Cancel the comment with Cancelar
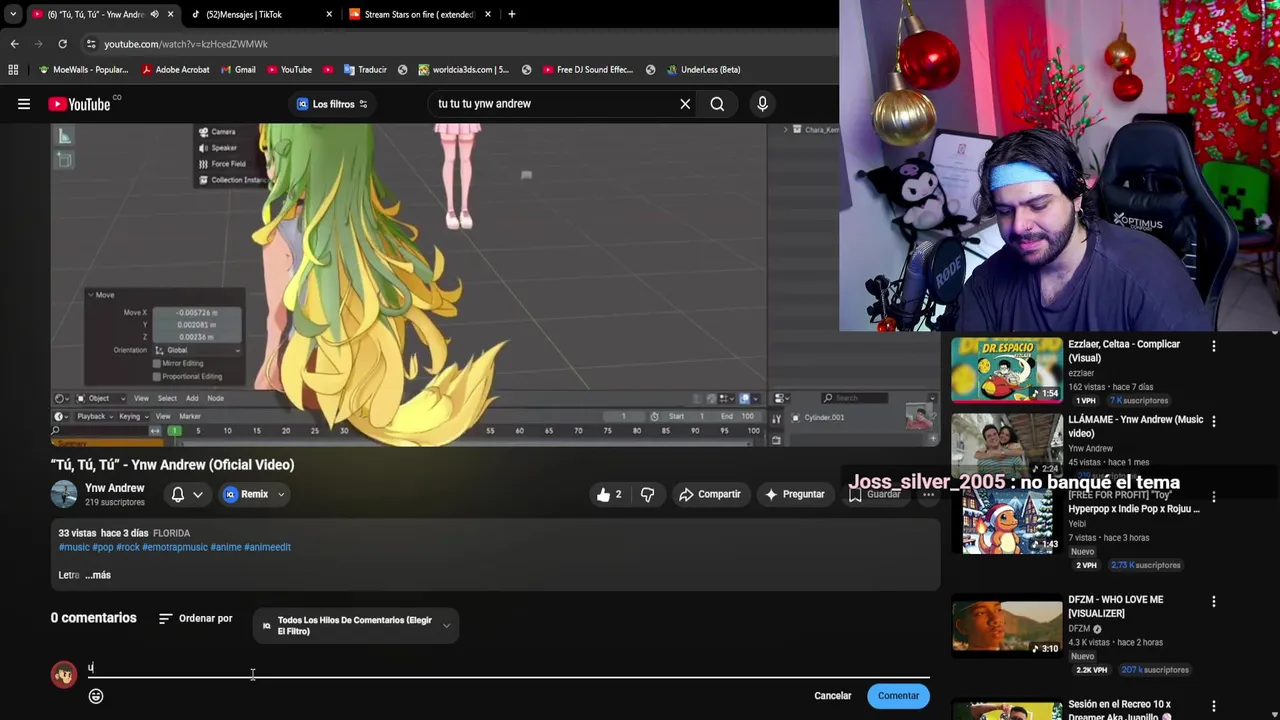The image size is (1280, 720). [x=833, y=696]
